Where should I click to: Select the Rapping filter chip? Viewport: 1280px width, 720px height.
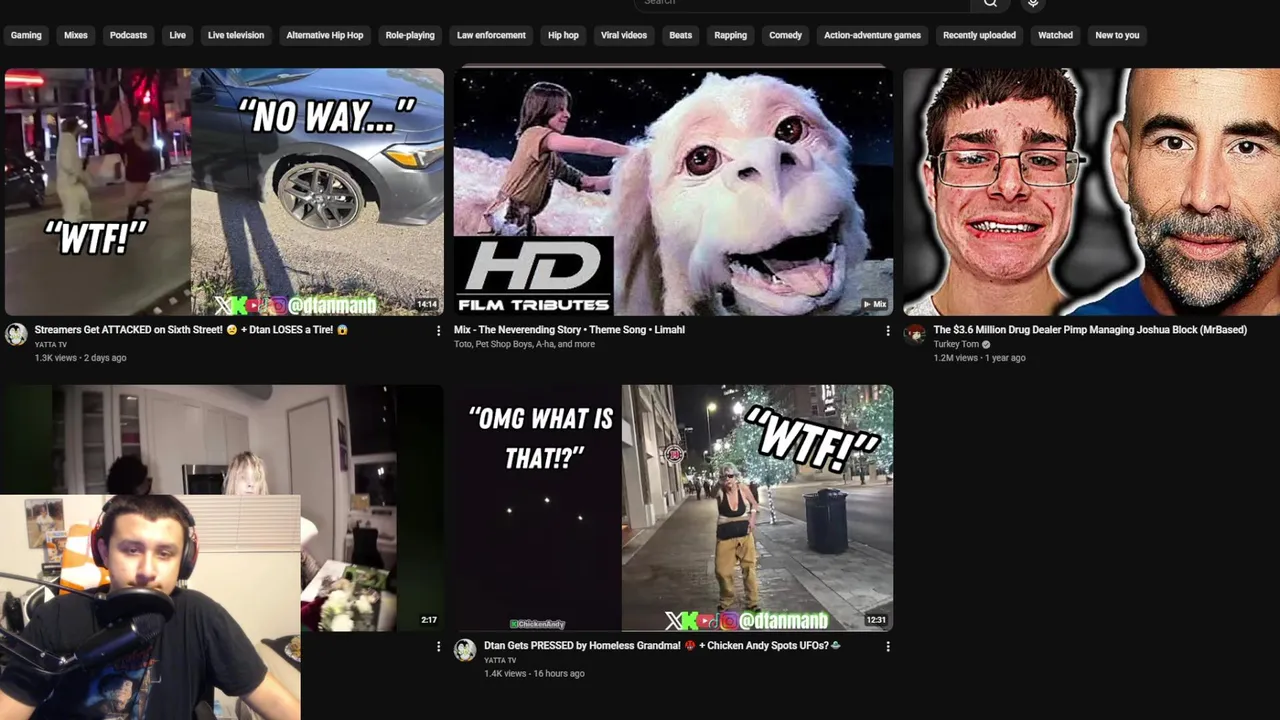(x=730, y=35)
